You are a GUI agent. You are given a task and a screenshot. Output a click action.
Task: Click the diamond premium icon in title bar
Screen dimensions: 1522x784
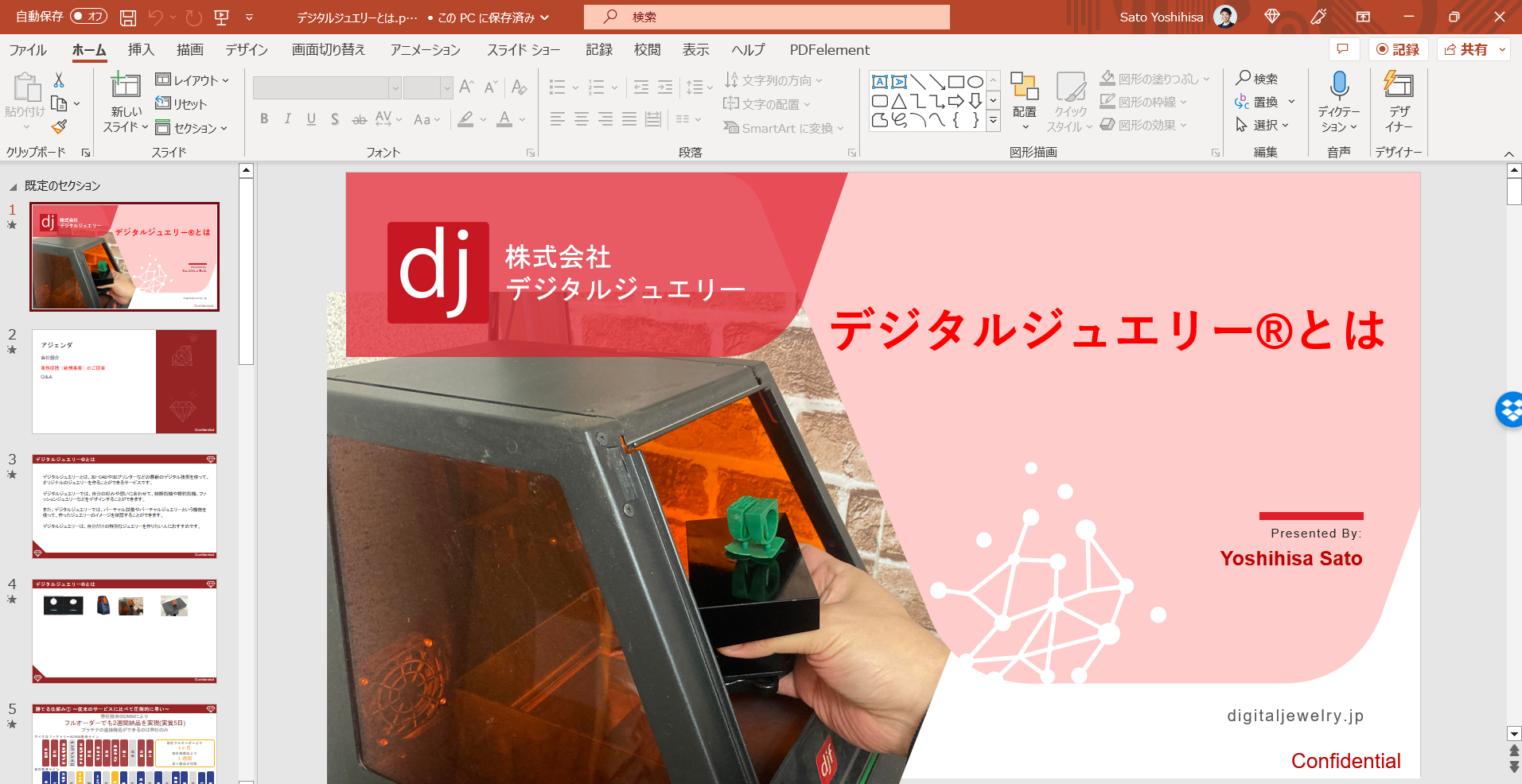(x=1272, y=17)
